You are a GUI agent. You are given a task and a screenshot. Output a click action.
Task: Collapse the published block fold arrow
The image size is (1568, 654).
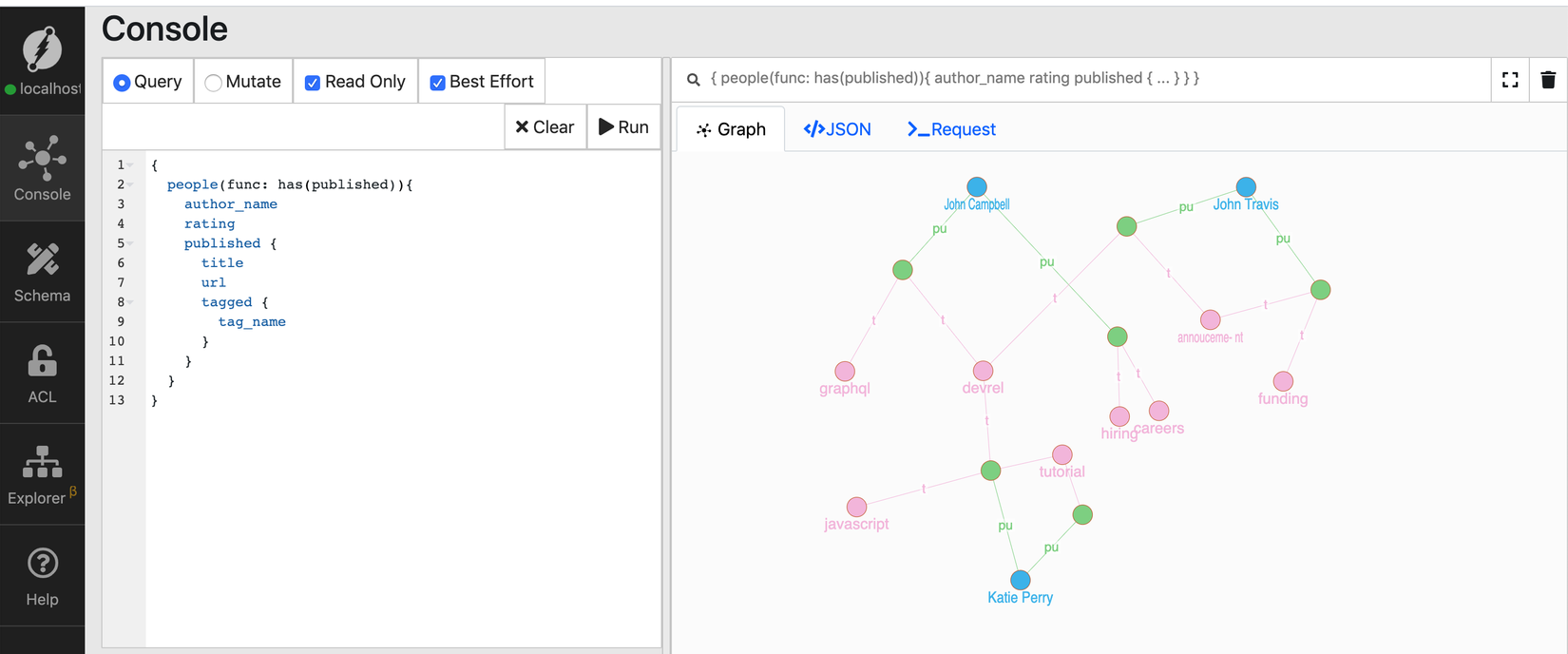coord(130,243)
